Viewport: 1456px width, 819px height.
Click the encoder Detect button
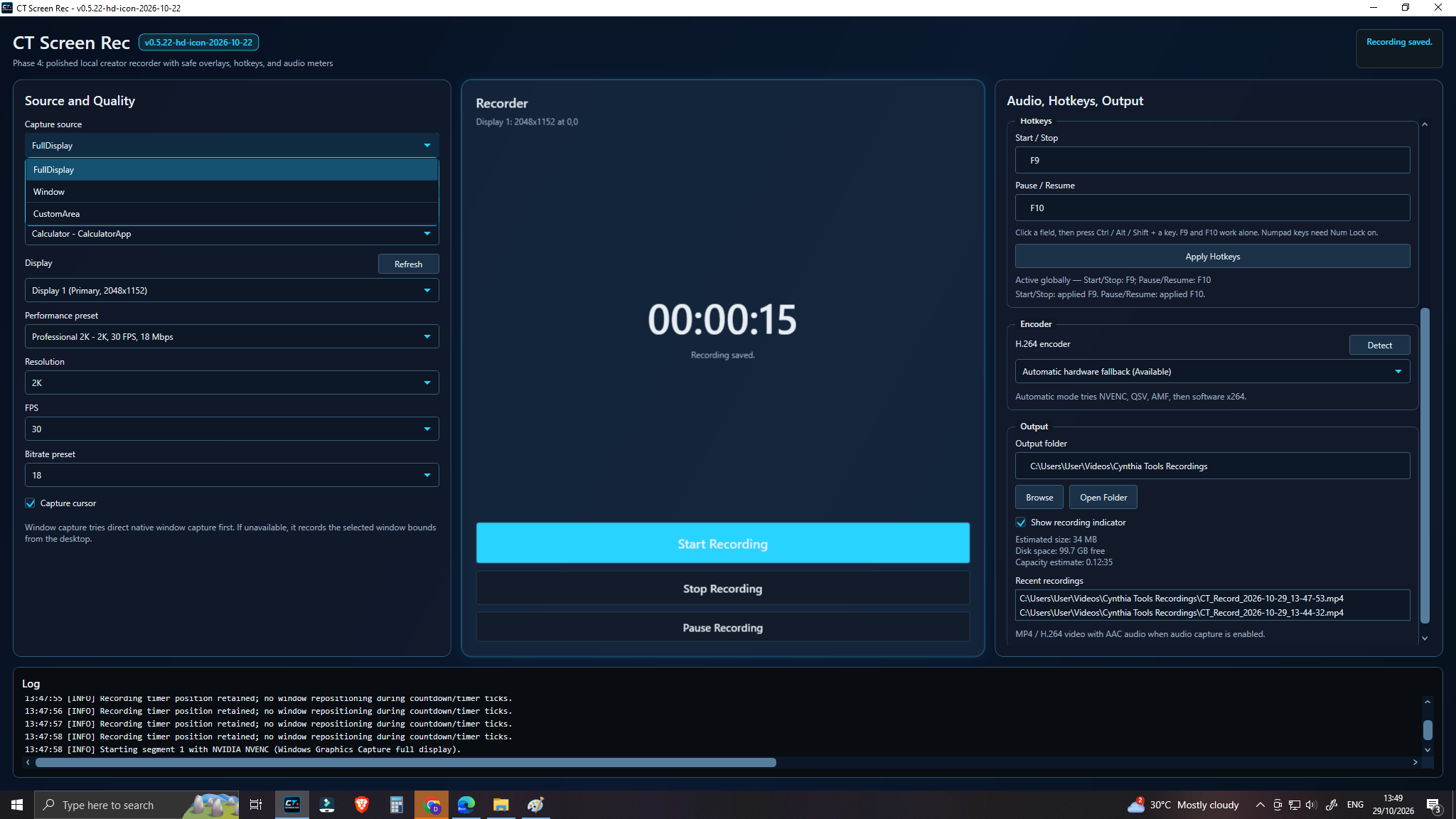1379,345
